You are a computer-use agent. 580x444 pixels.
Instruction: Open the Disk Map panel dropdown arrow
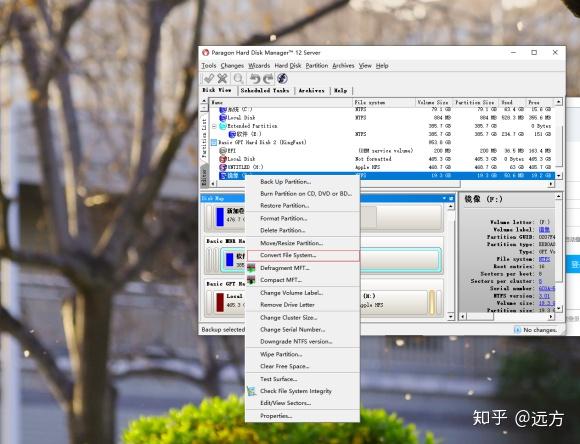click(x=445, y=198)
